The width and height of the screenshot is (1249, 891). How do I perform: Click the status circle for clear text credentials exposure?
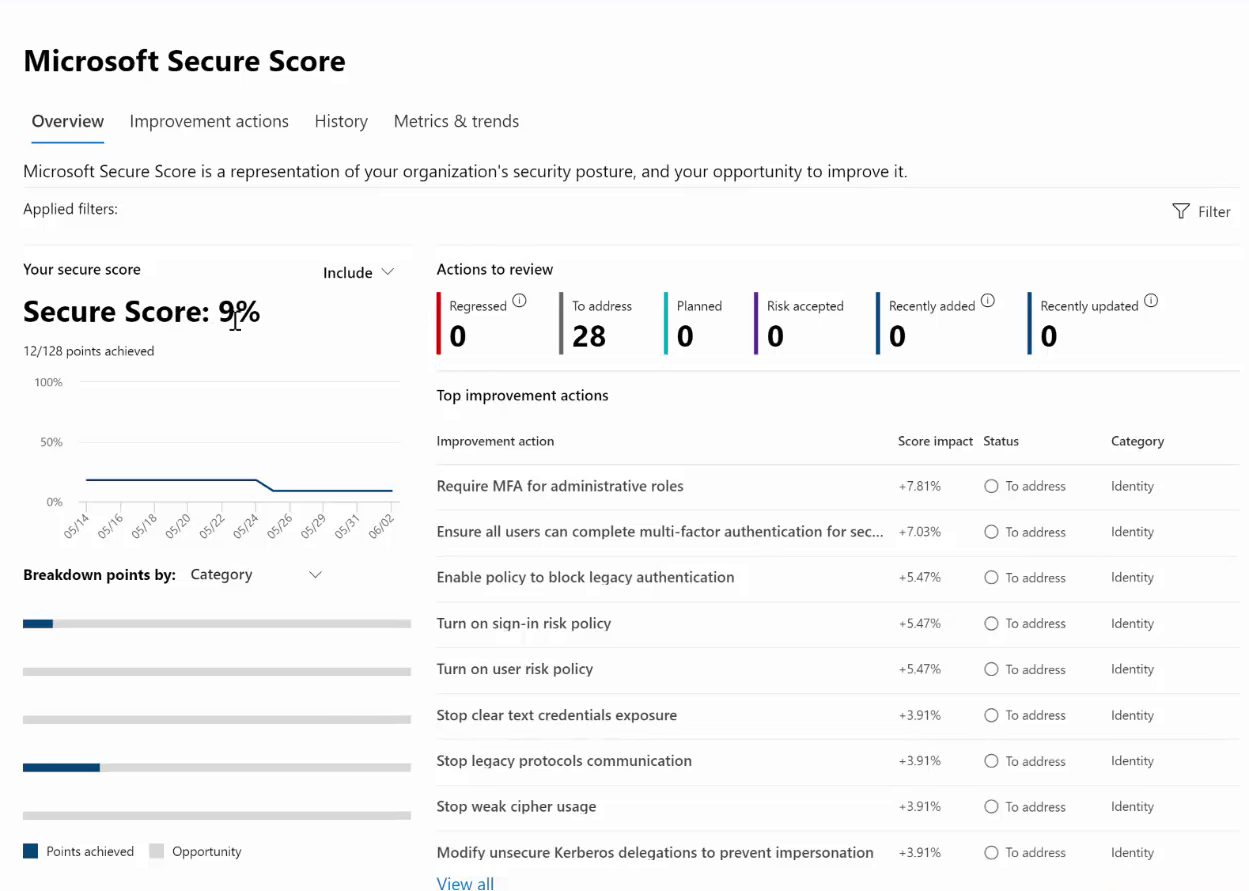point(991,716)
